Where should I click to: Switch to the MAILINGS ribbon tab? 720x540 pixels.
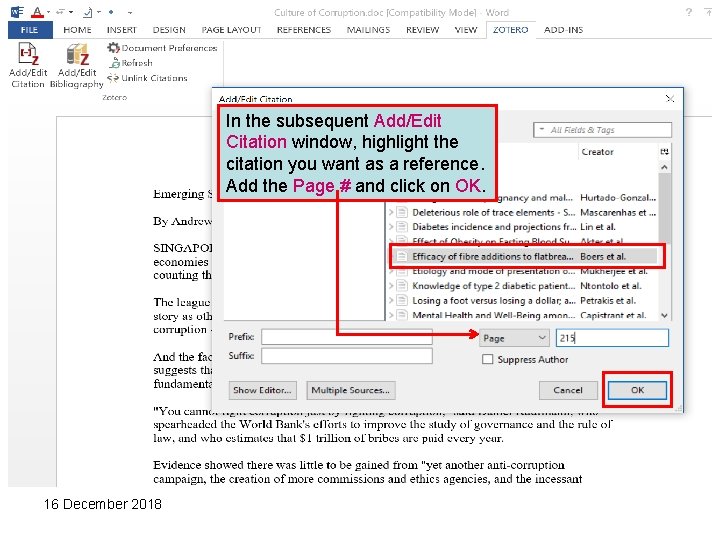(368, 30)
